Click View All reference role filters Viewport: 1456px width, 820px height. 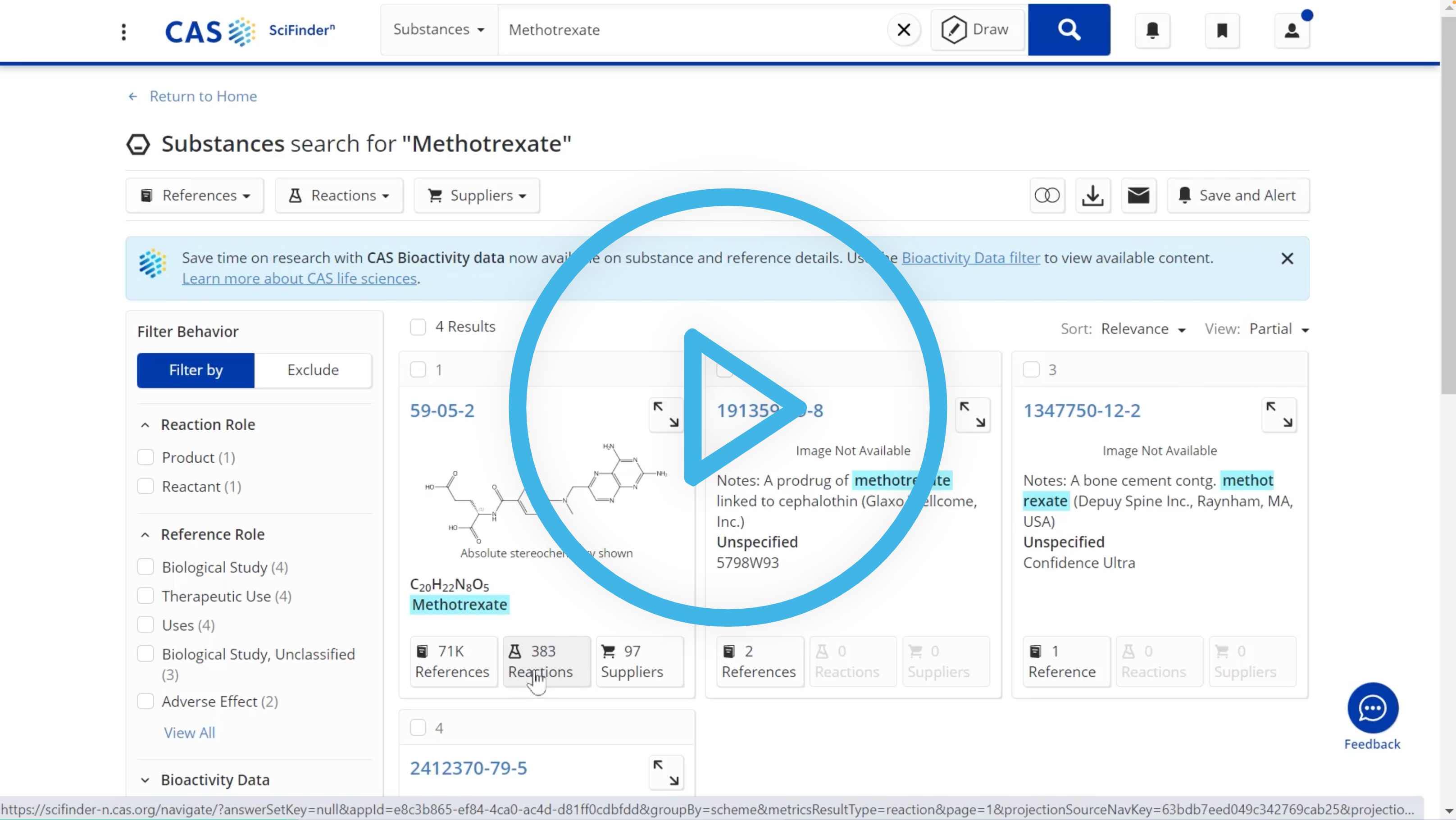189,732
